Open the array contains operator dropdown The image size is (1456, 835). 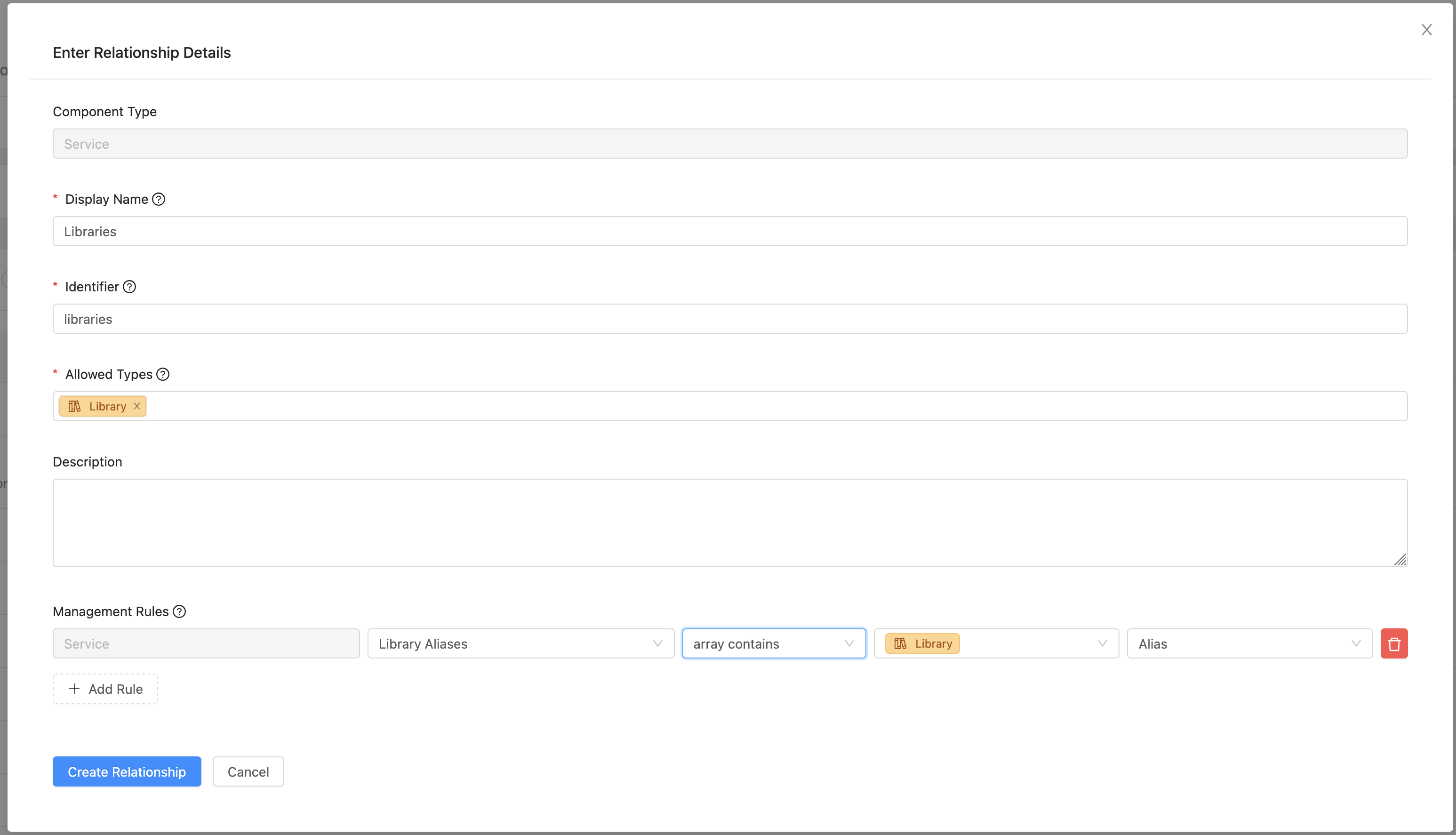tap(774, 643)
